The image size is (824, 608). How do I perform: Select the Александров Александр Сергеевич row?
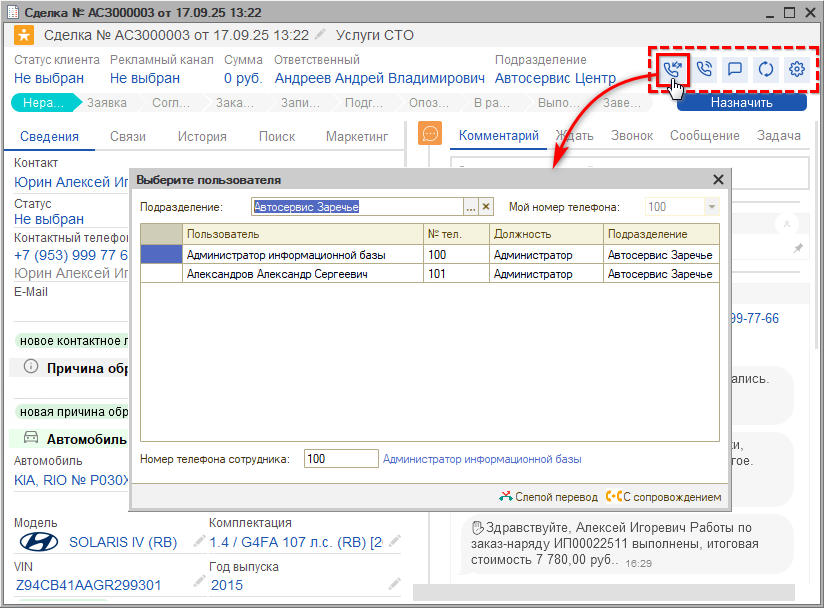302,274
